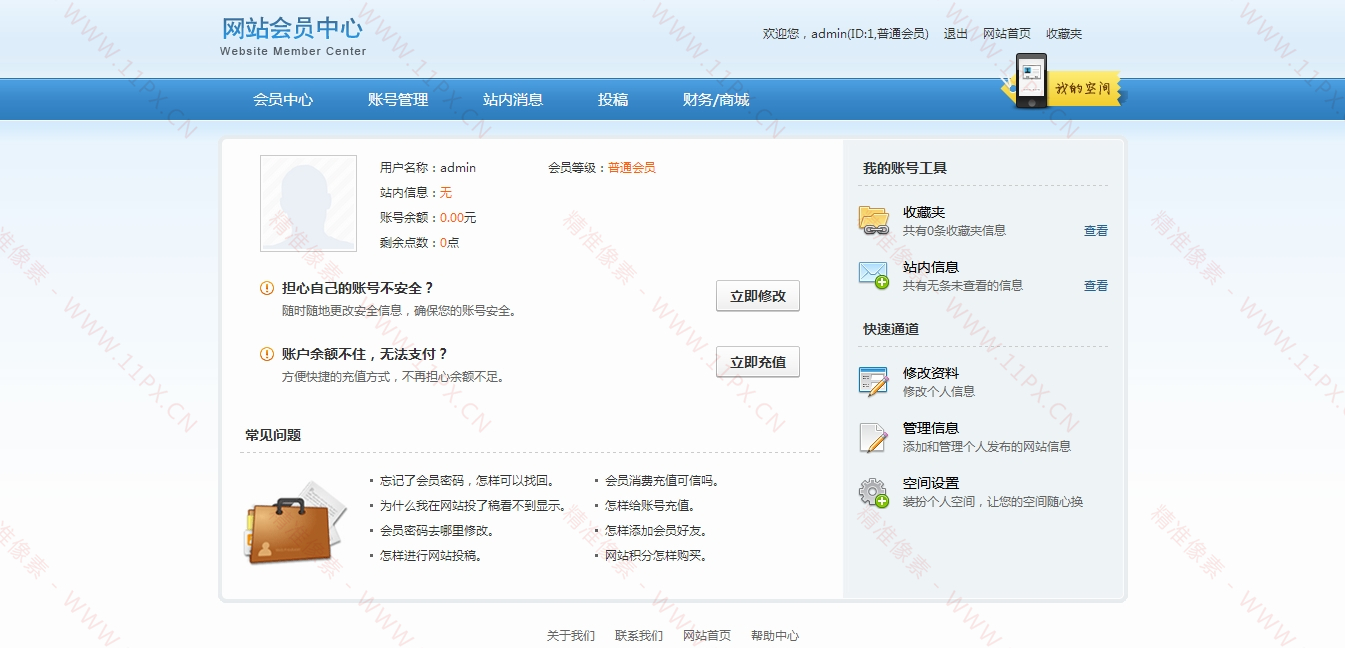Click the 立即充值 button
Screen dimensions: 1345x648
(x=758, y=362)
